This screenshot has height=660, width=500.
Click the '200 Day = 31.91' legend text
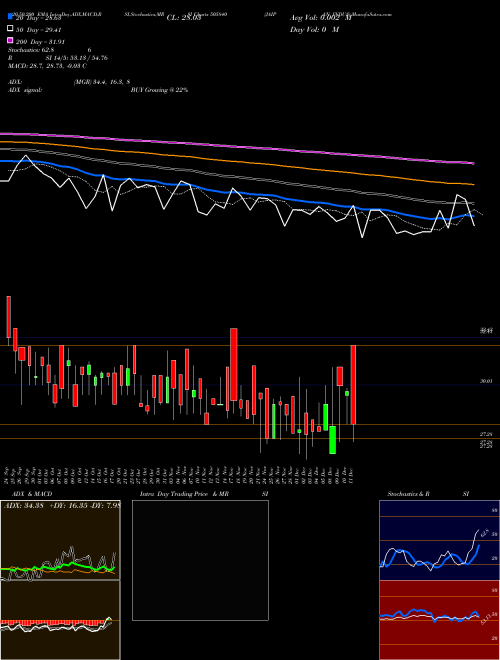point(40,42)
